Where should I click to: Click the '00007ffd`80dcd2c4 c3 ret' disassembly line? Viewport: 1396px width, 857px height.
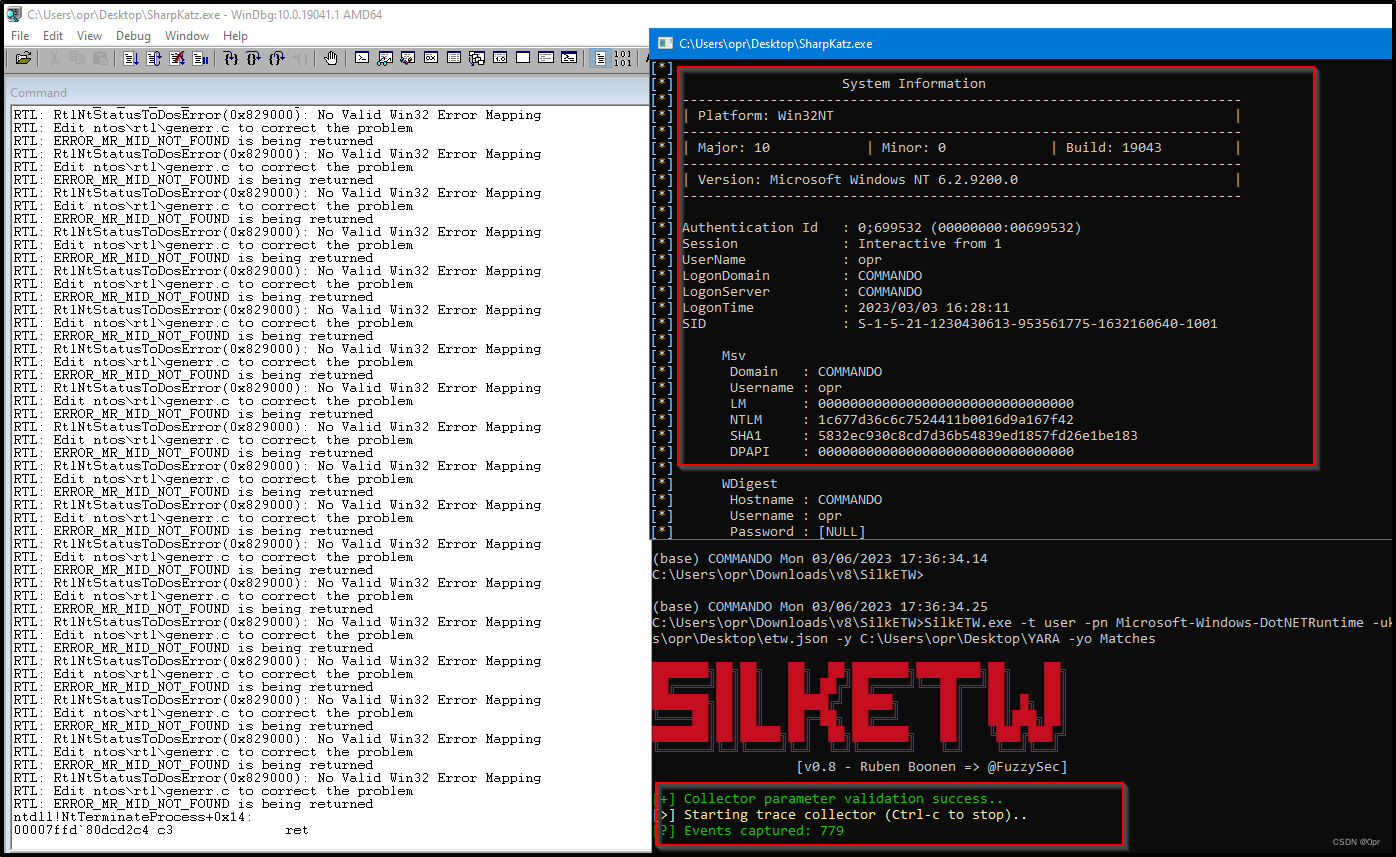(160, 830)
